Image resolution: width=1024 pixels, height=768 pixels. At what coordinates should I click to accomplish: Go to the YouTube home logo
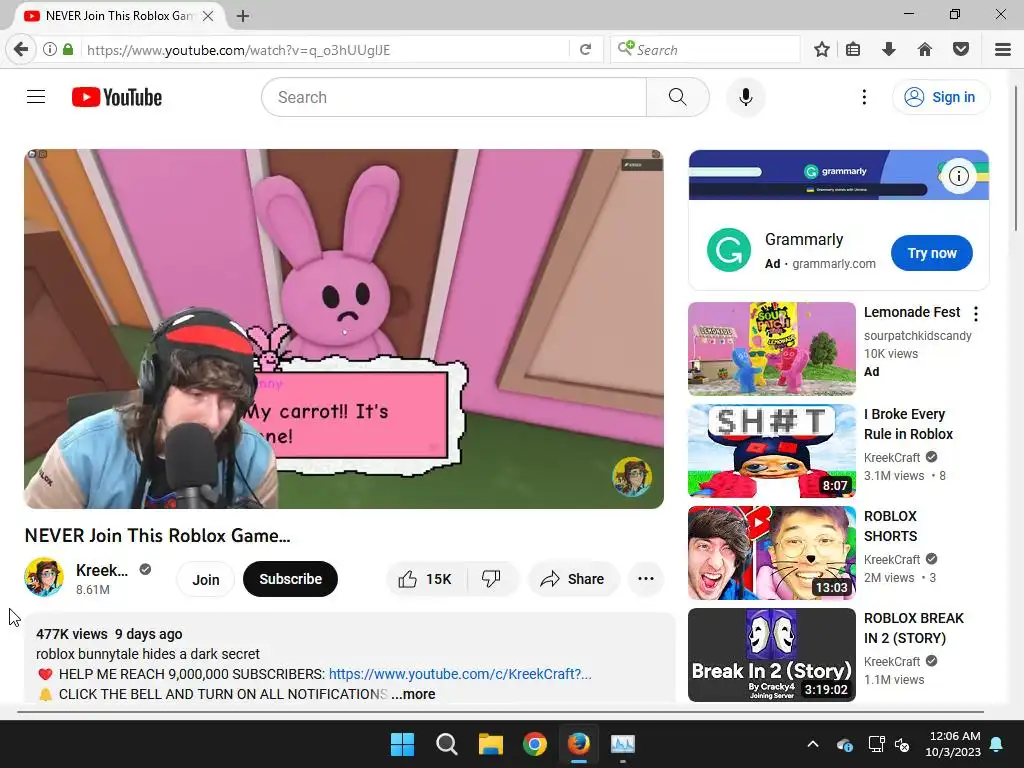click(116, 97)
